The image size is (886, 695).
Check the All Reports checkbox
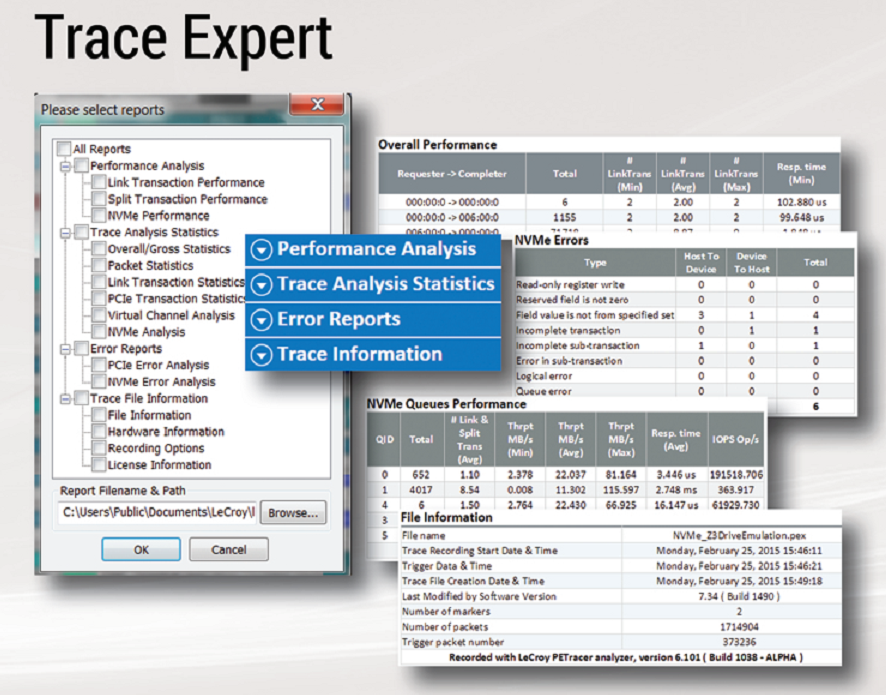[65, 149]
